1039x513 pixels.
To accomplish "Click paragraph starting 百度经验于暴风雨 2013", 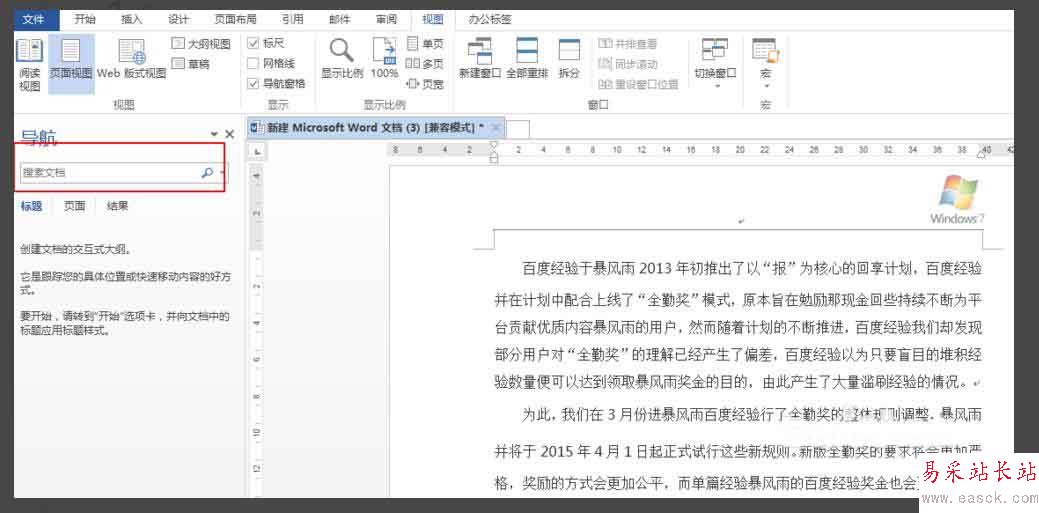I will click(738, 325).
